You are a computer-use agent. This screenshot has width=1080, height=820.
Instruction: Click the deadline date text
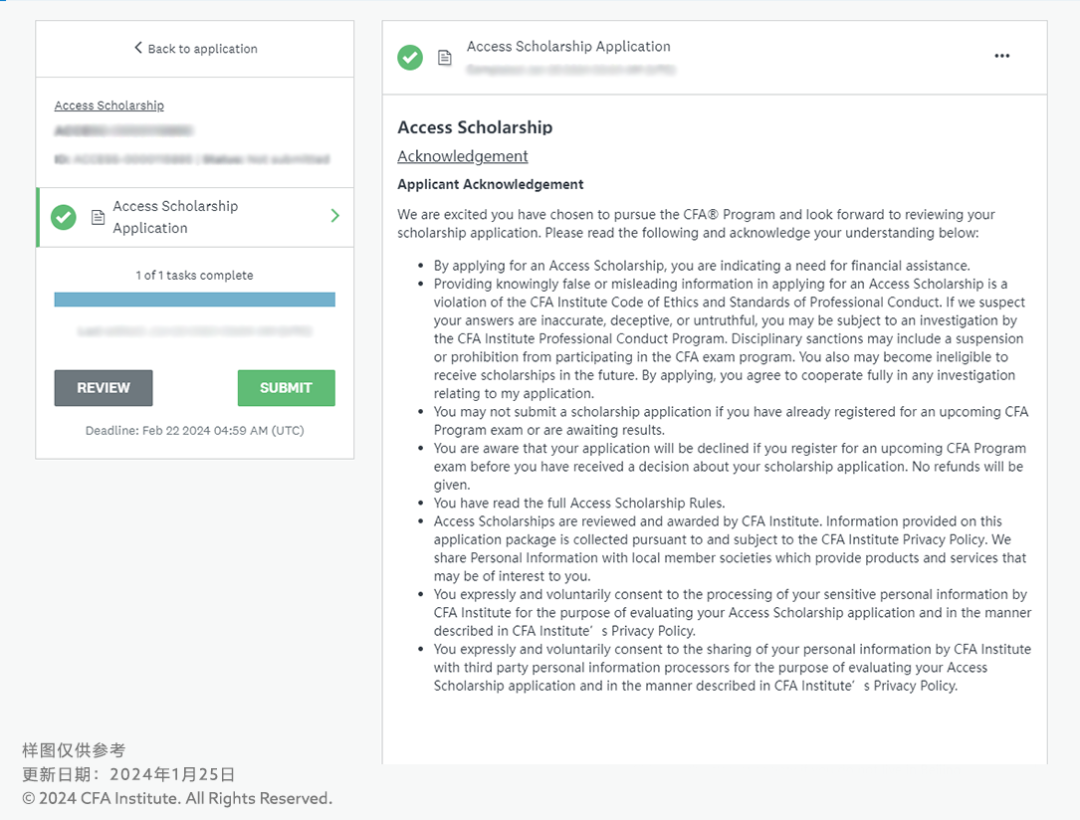point(194,431)
